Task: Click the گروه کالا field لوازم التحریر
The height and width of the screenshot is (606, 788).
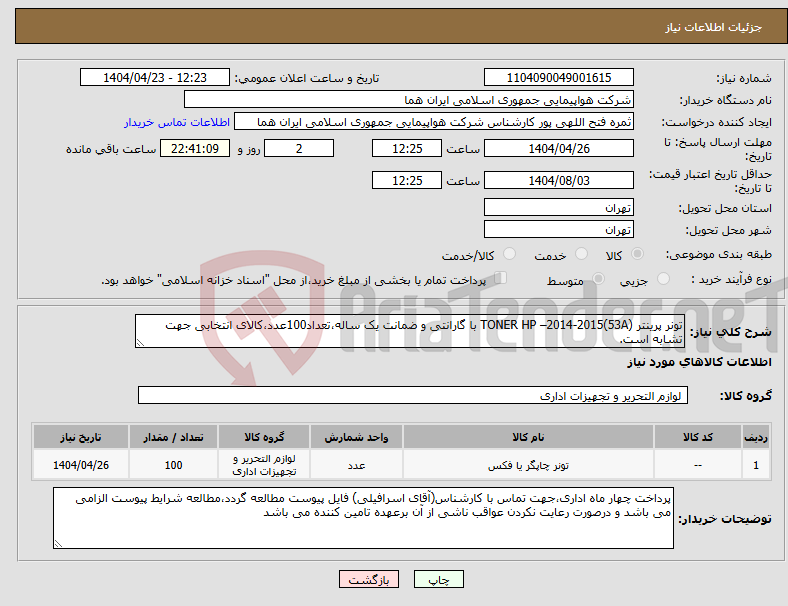Action: pyautogui.click(x=413, y=395)
